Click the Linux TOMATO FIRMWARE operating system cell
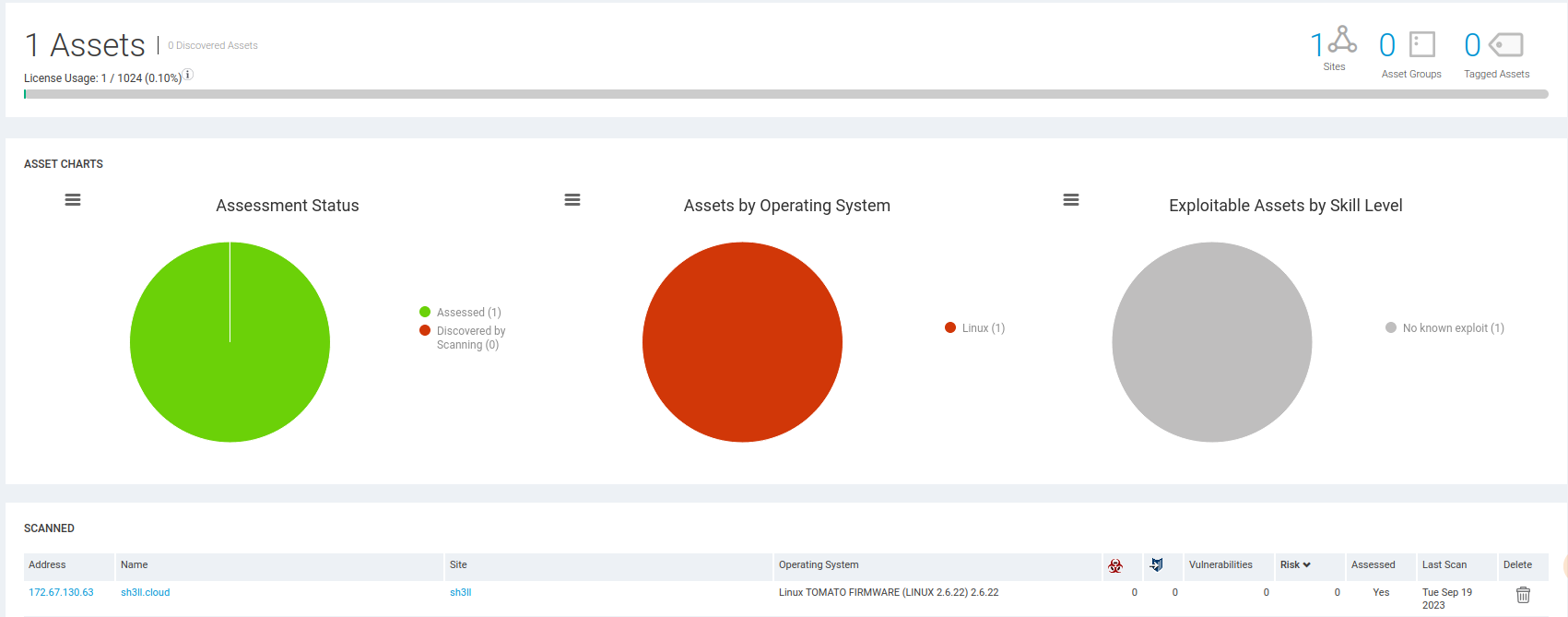The image size is (1568, 617). point(889,592)
